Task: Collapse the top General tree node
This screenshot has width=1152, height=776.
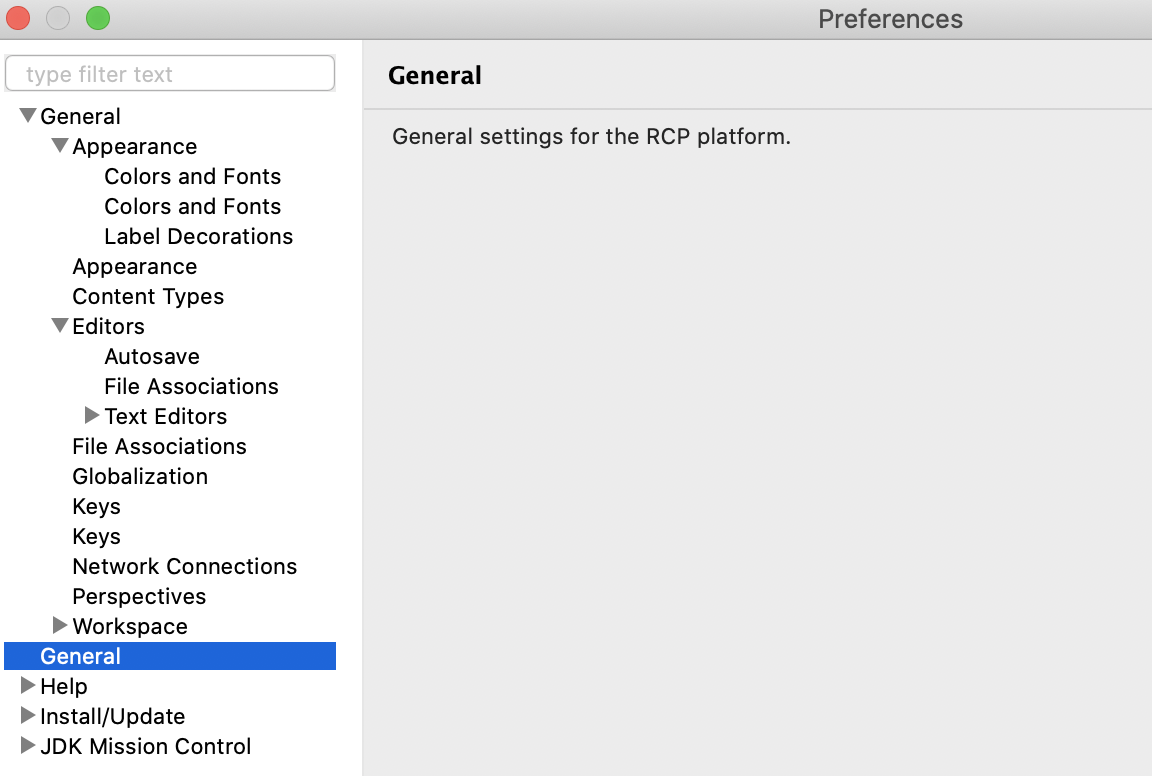Action: point(28,116)
